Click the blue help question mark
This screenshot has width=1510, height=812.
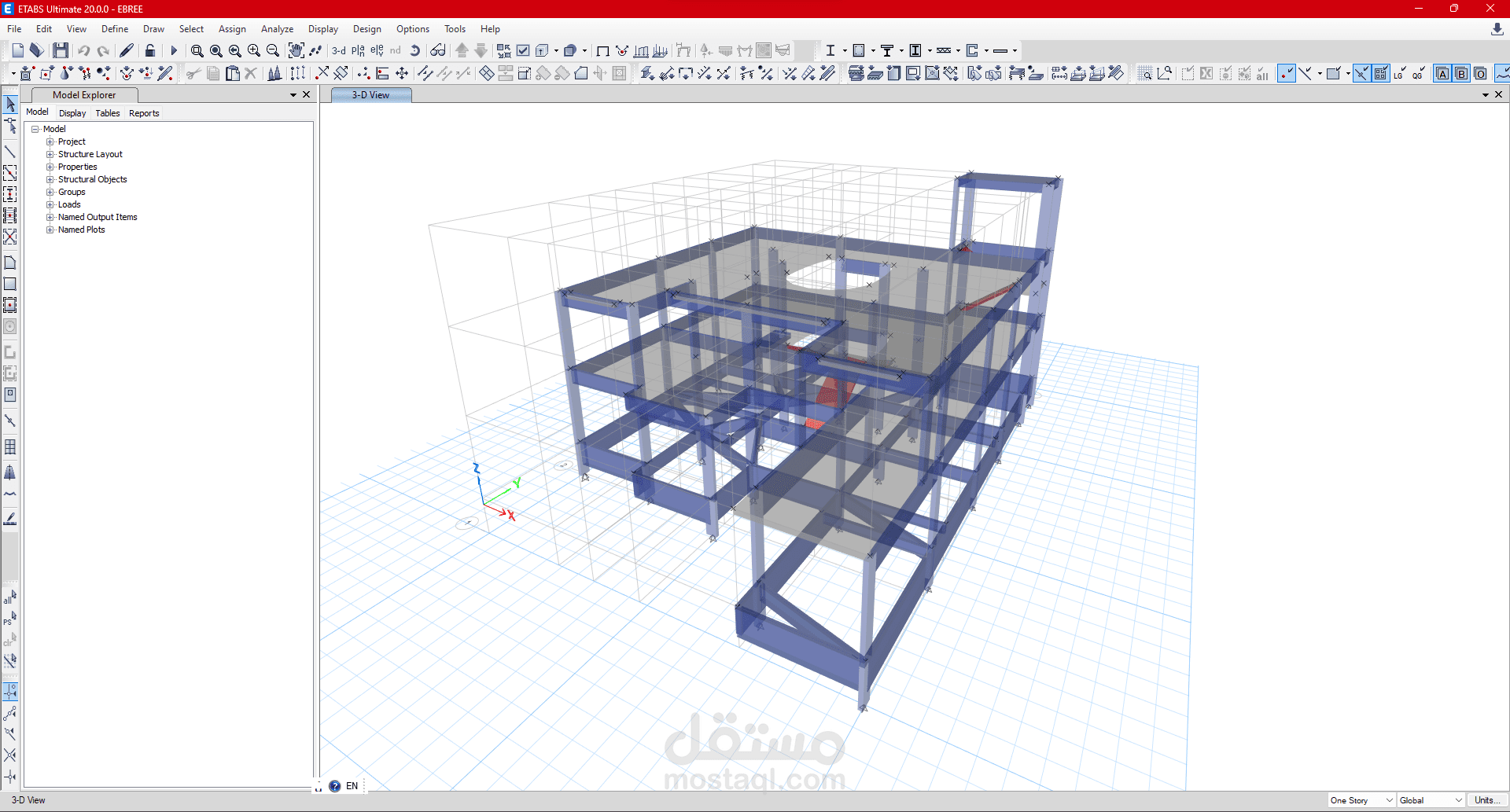click(x=335, y=786)
